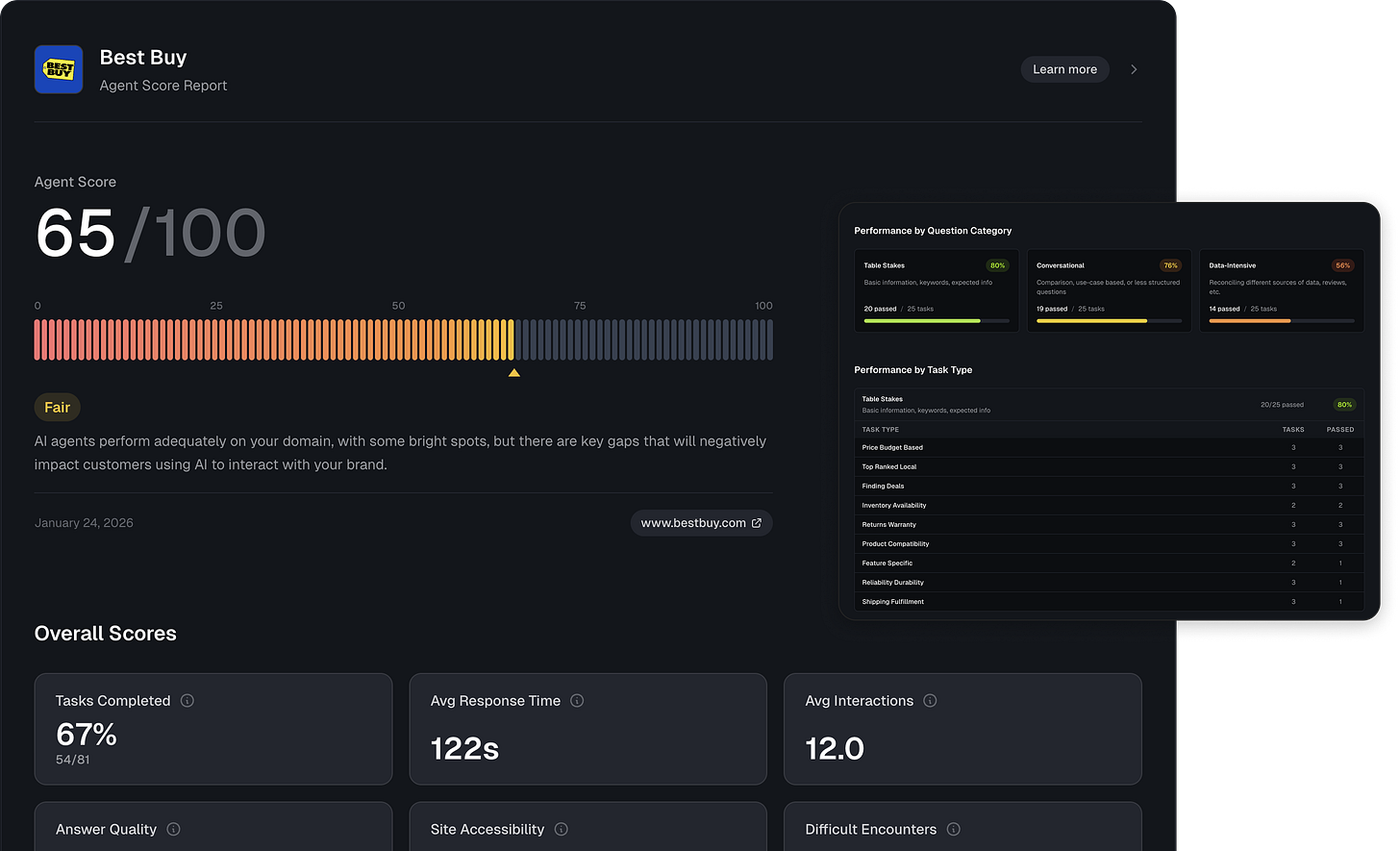1400x851 pixels.
Task: Click the Answer Quality info icon
Action: [173, 829]
